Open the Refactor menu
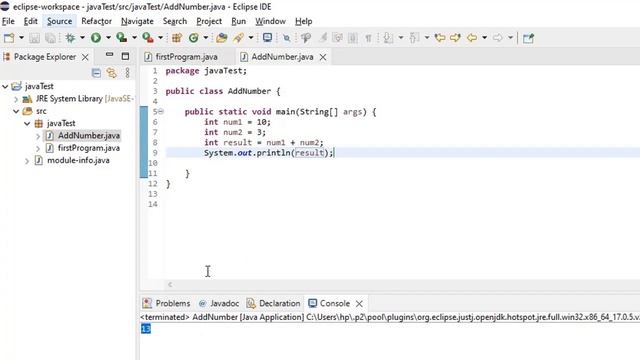 96,21
